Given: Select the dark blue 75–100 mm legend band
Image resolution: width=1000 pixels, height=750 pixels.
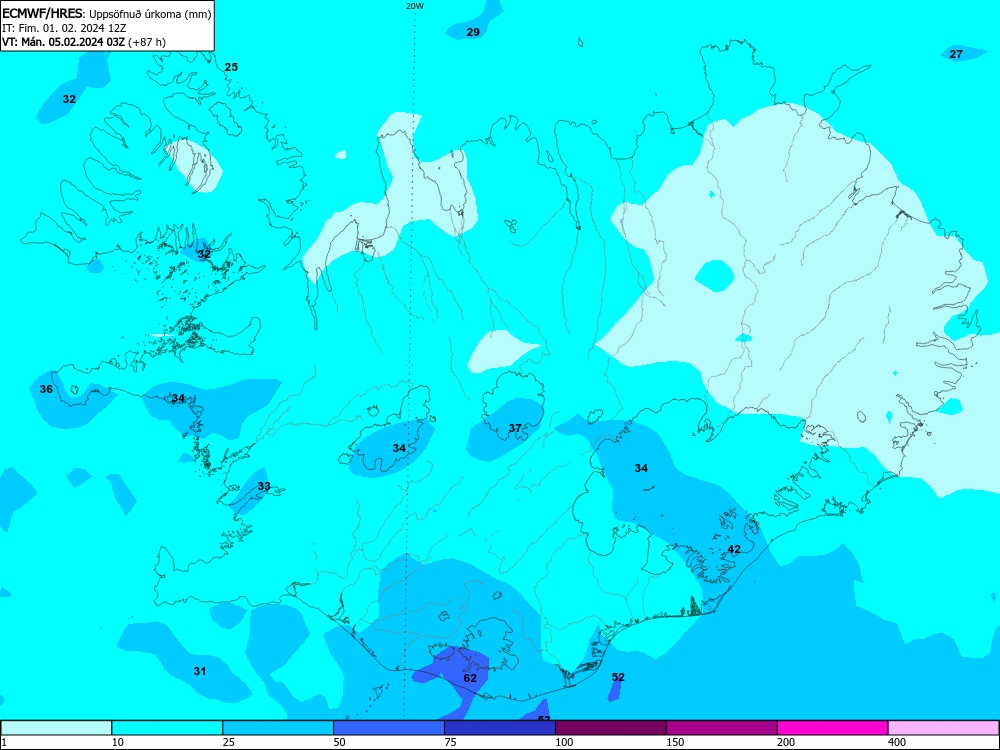Looking at the screenshot, I should (x=500, y=728).
